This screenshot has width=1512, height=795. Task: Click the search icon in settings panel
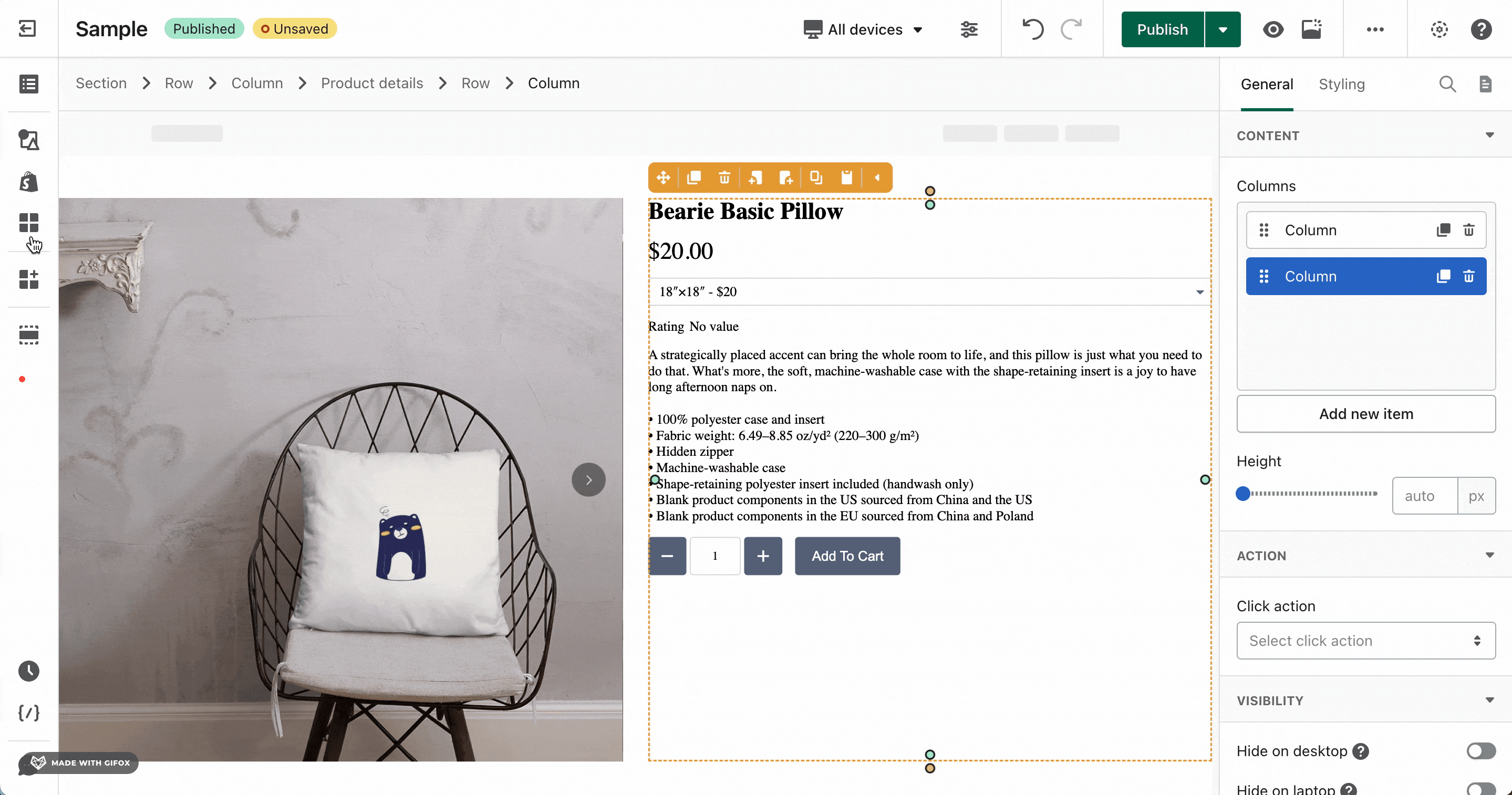click(1447, 85)
